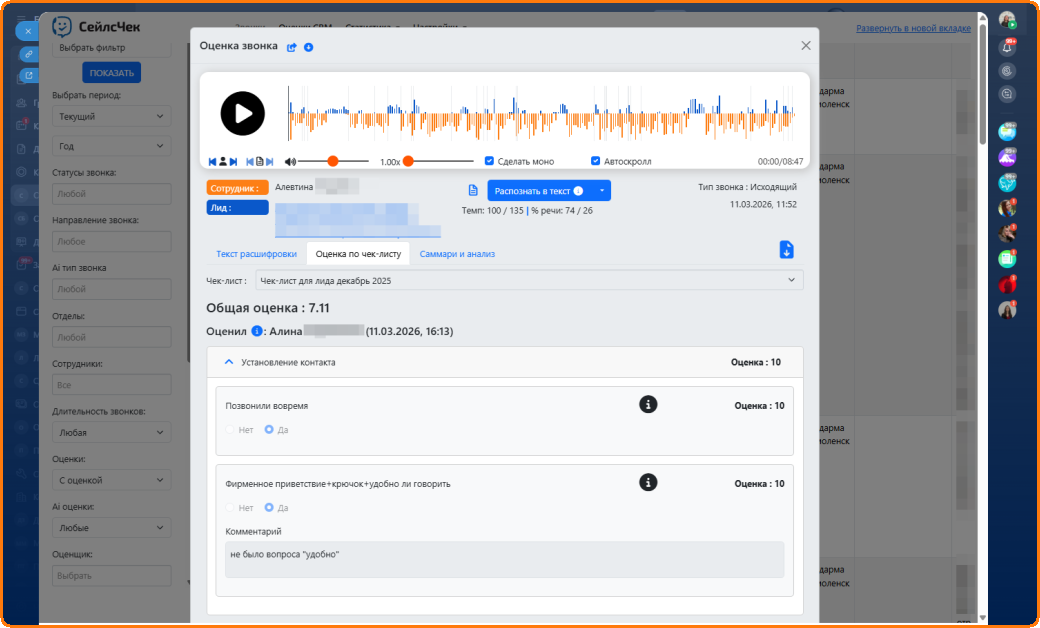Switch to the Текст расшифровки tab
Image resolution: width=1040 pixels, height=628 pixels.
click(255, 254)
